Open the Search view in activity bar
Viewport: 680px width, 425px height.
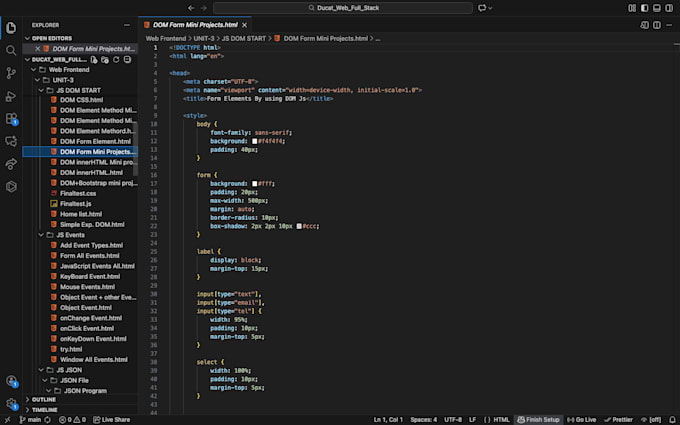point(11,50)
